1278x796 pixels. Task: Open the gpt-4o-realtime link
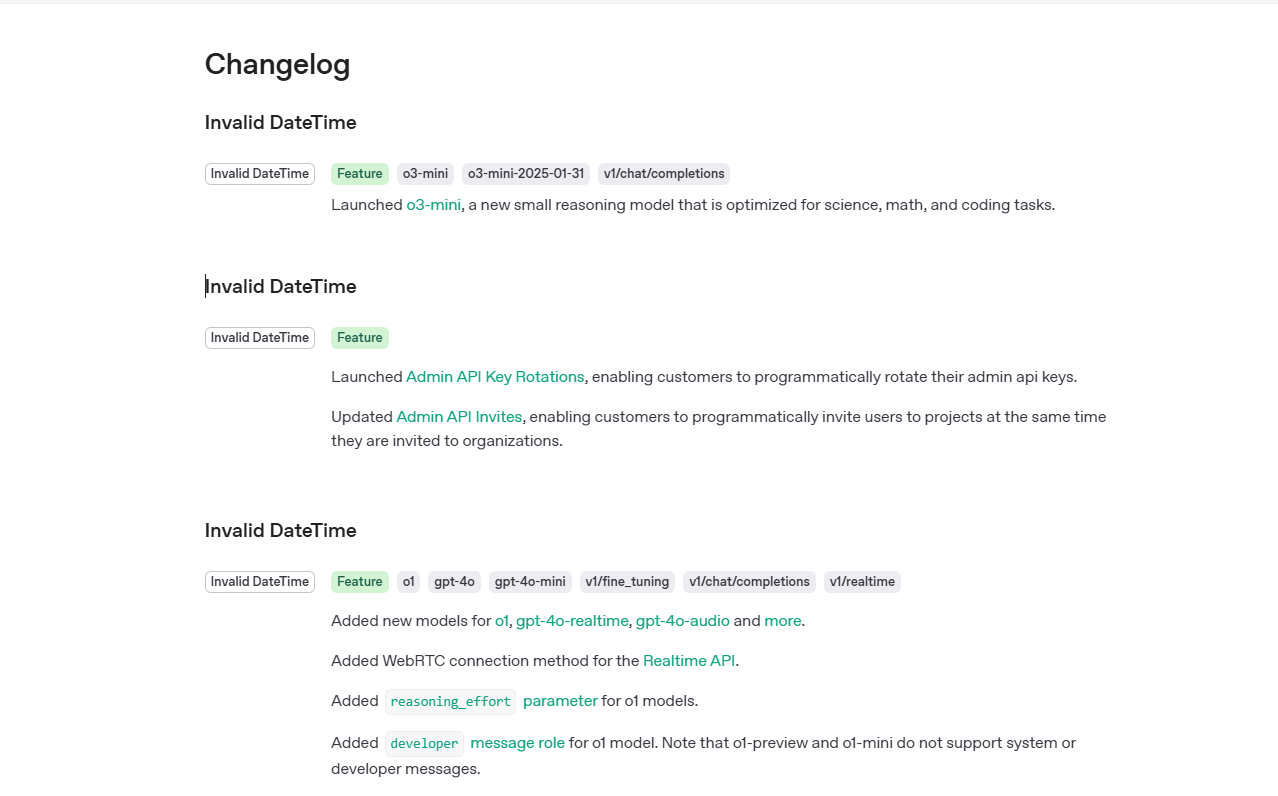pos(572,621)
